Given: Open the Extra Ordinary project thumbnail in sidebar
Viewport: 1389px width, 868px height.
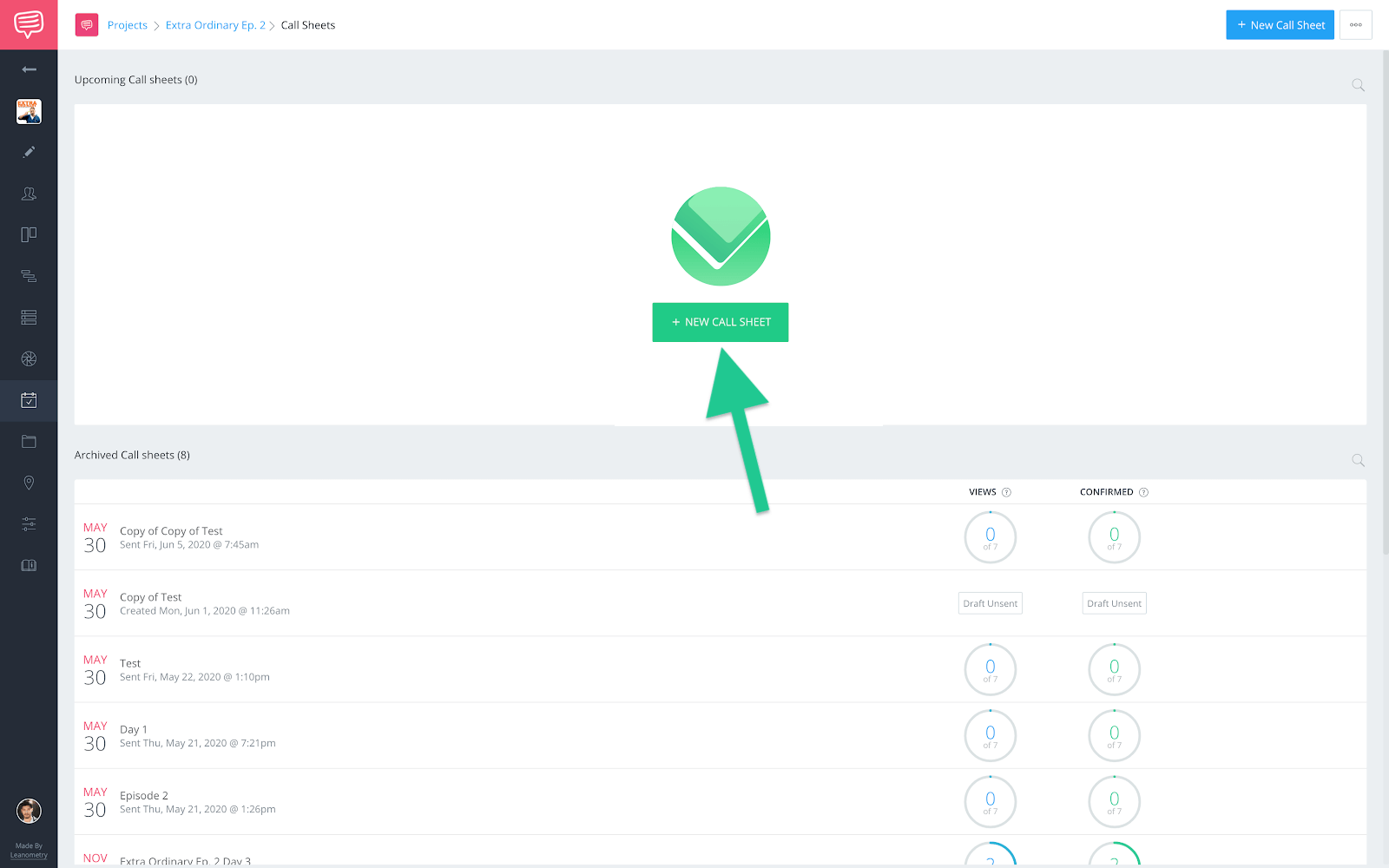Looking at the screenshot, I should 29,111.
